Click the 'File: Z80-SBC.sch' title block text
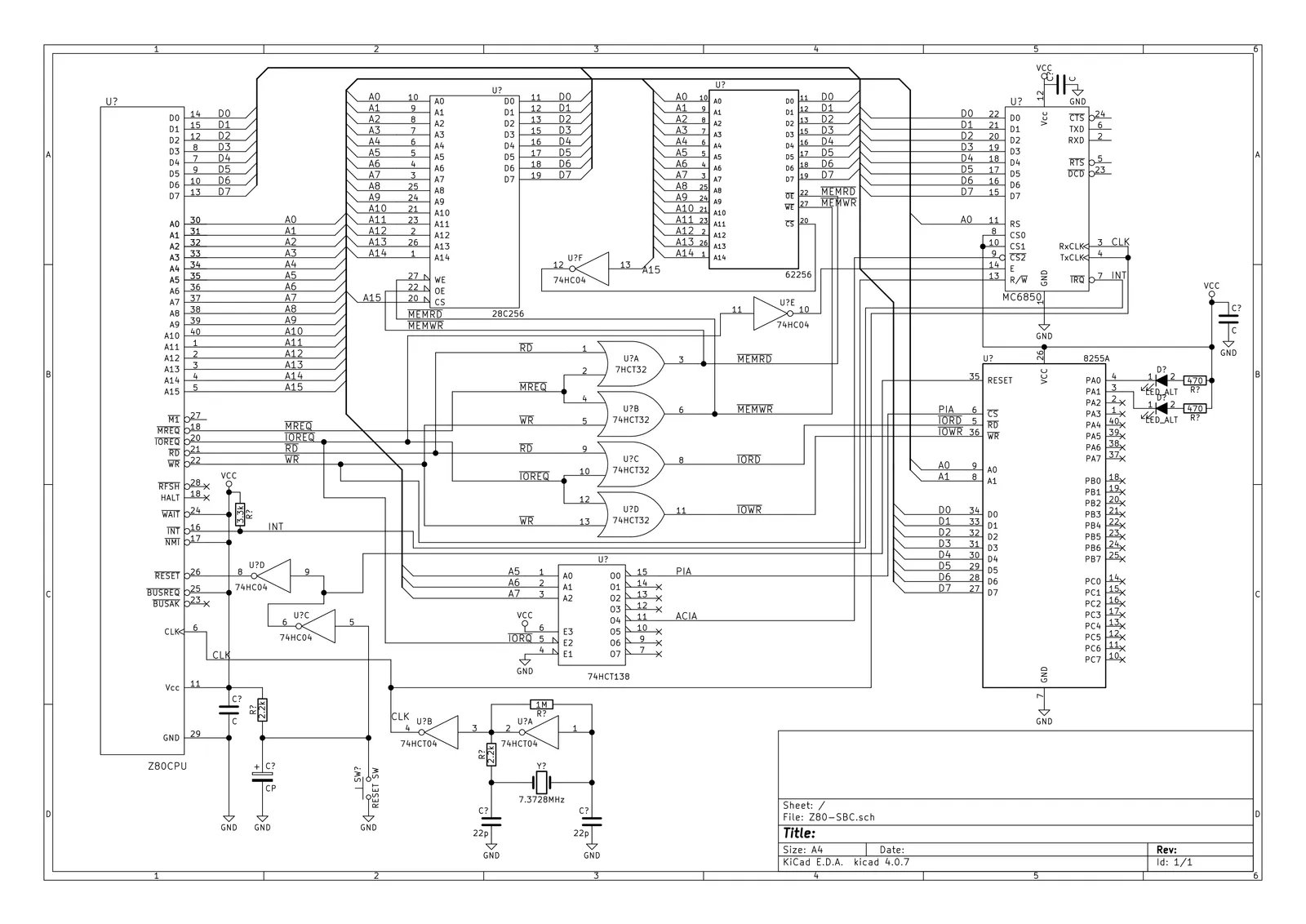The image size is (1306, 924). point(828,817)
